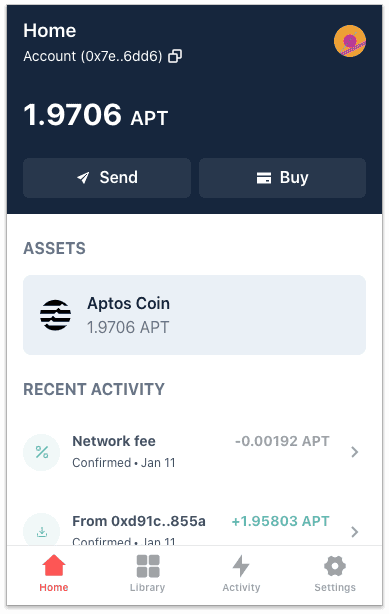Select the Network fee percent icon

coord(42,452)
